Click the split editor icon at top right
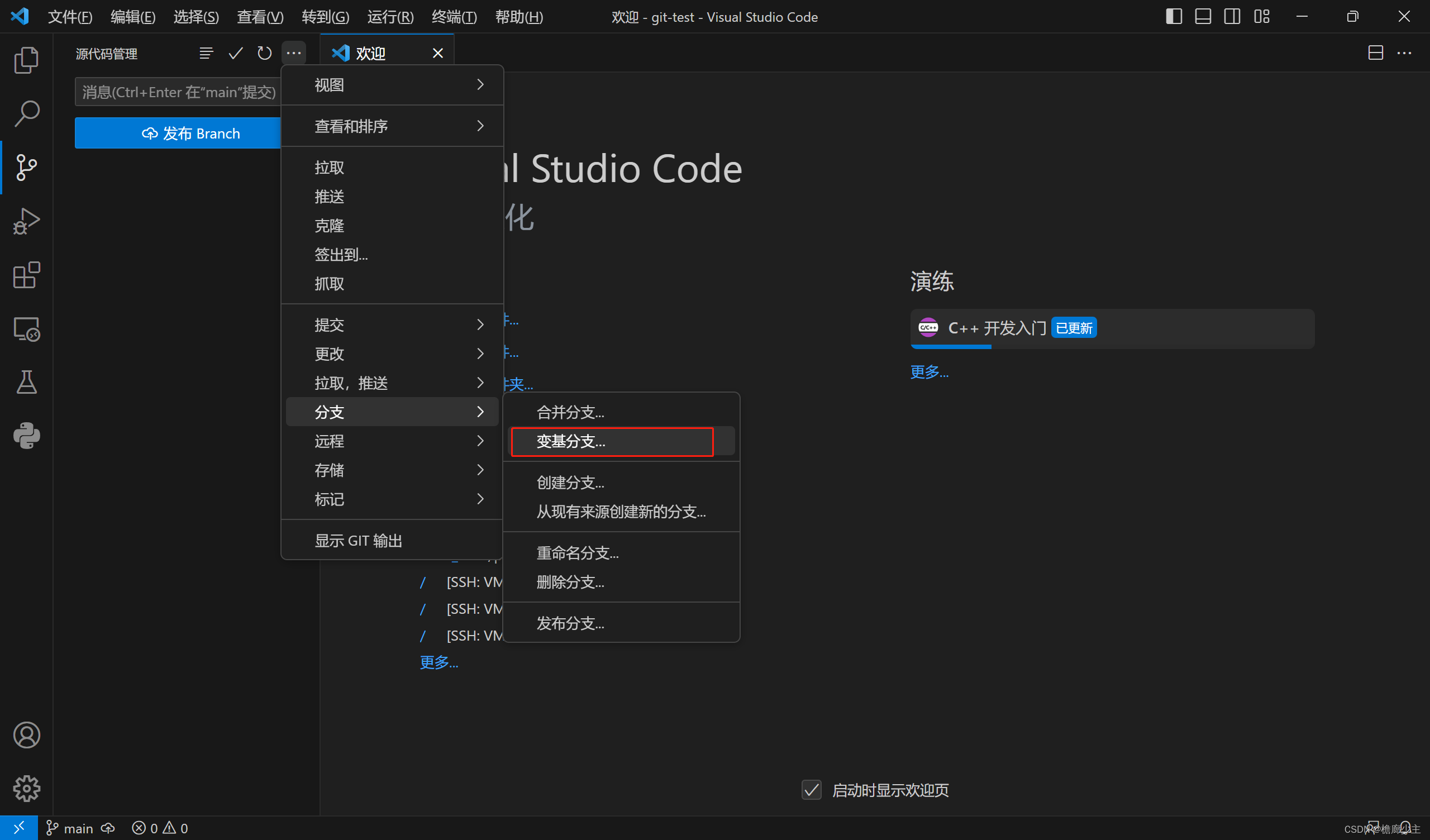The image size is (1430, 840). (x=1375, y=53)
